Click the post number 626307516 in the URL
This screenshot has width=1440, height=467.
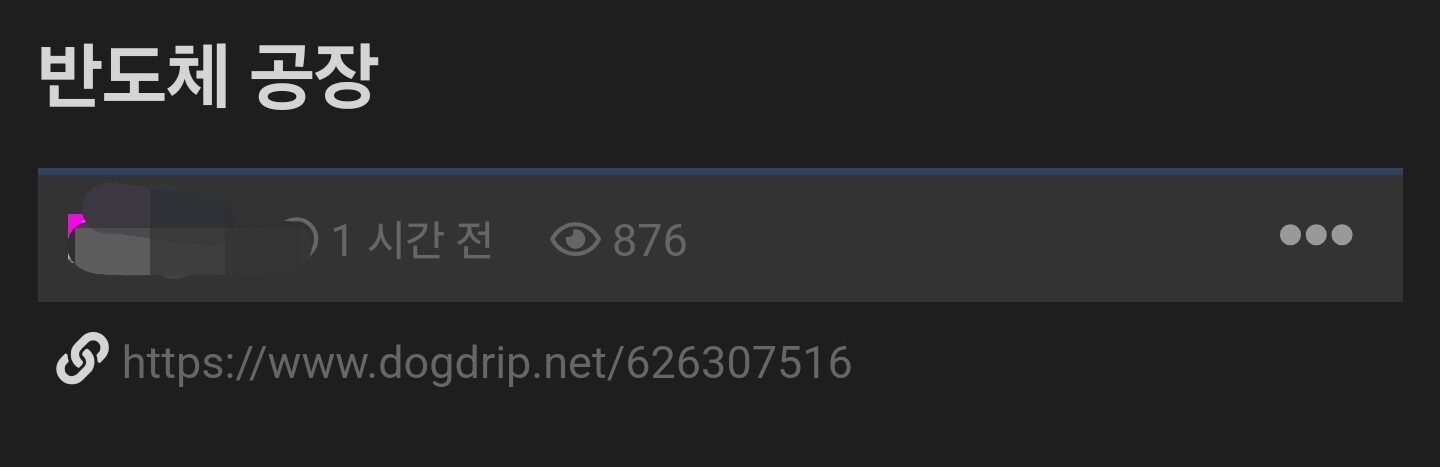pos(739,362)
